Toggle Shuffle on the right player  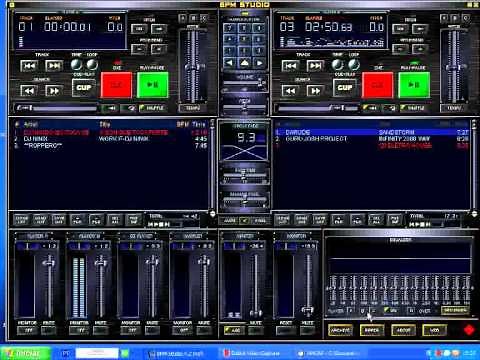413,108
